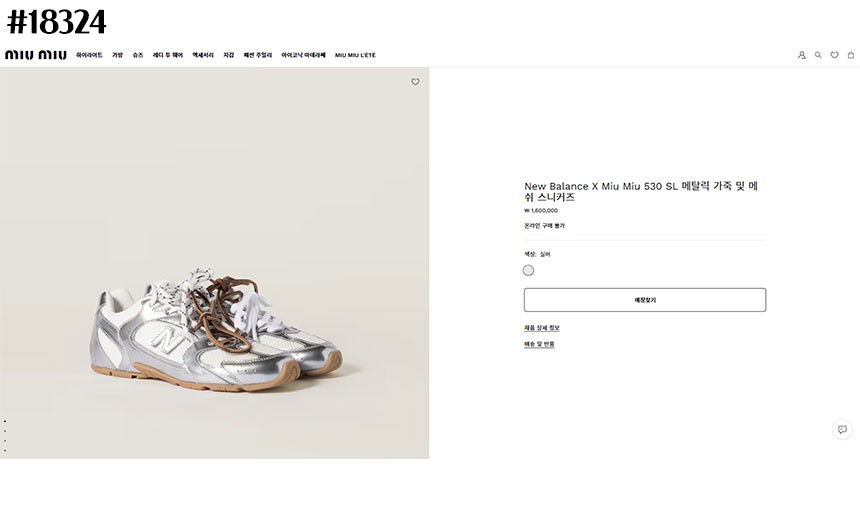860x517 pixels.
Task: Open the 하이라이트 menu
Action: (89, 55)
